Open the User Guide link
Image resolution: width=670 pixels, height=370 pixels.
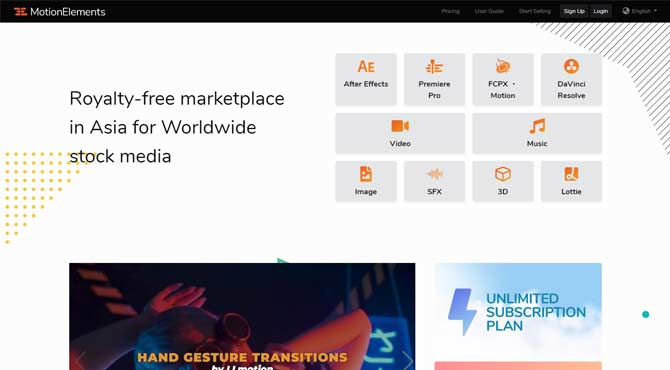(x=489, y=11)
